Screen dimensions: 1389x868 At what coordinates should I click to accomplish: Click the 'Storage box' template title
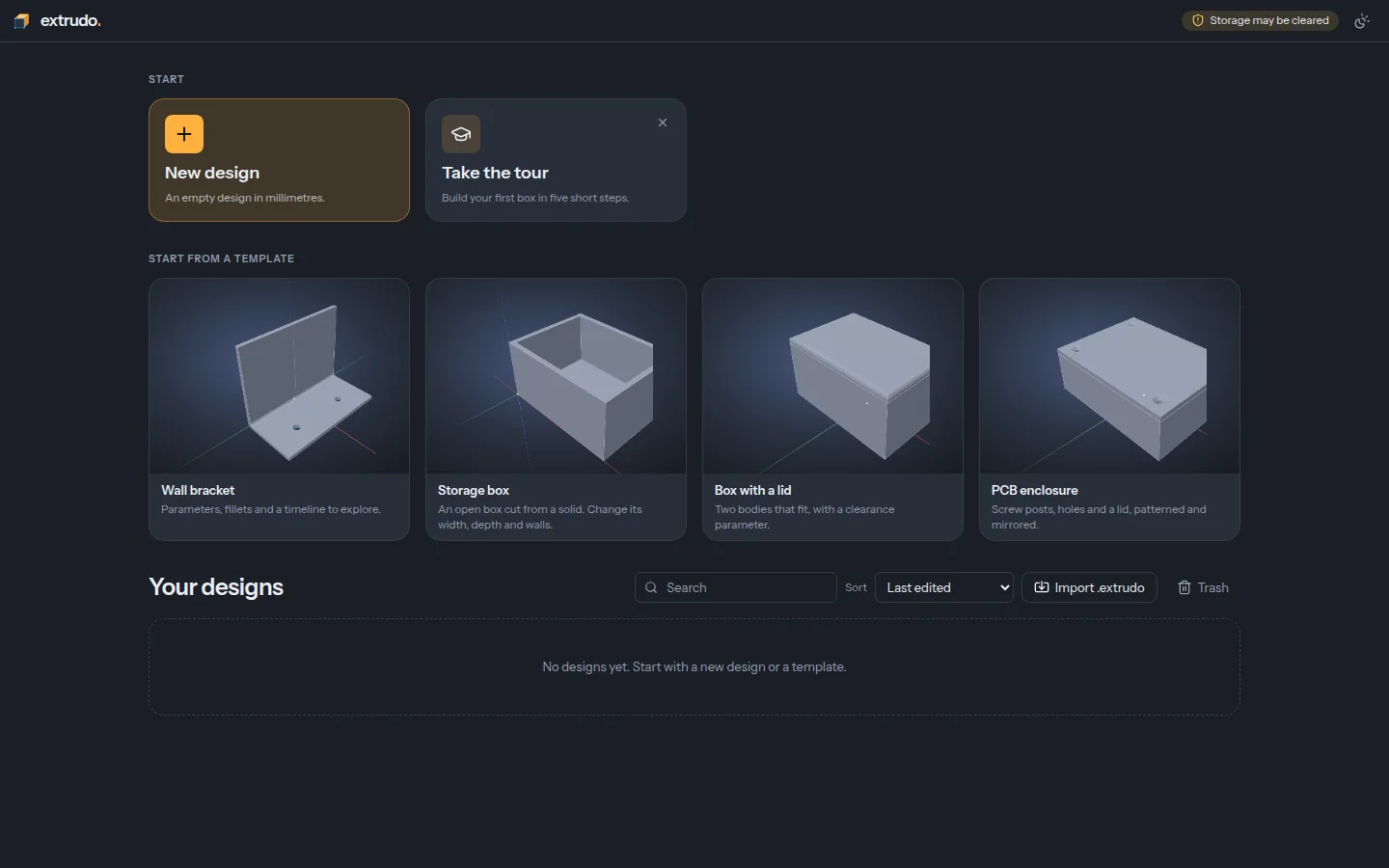click(474, 490)
